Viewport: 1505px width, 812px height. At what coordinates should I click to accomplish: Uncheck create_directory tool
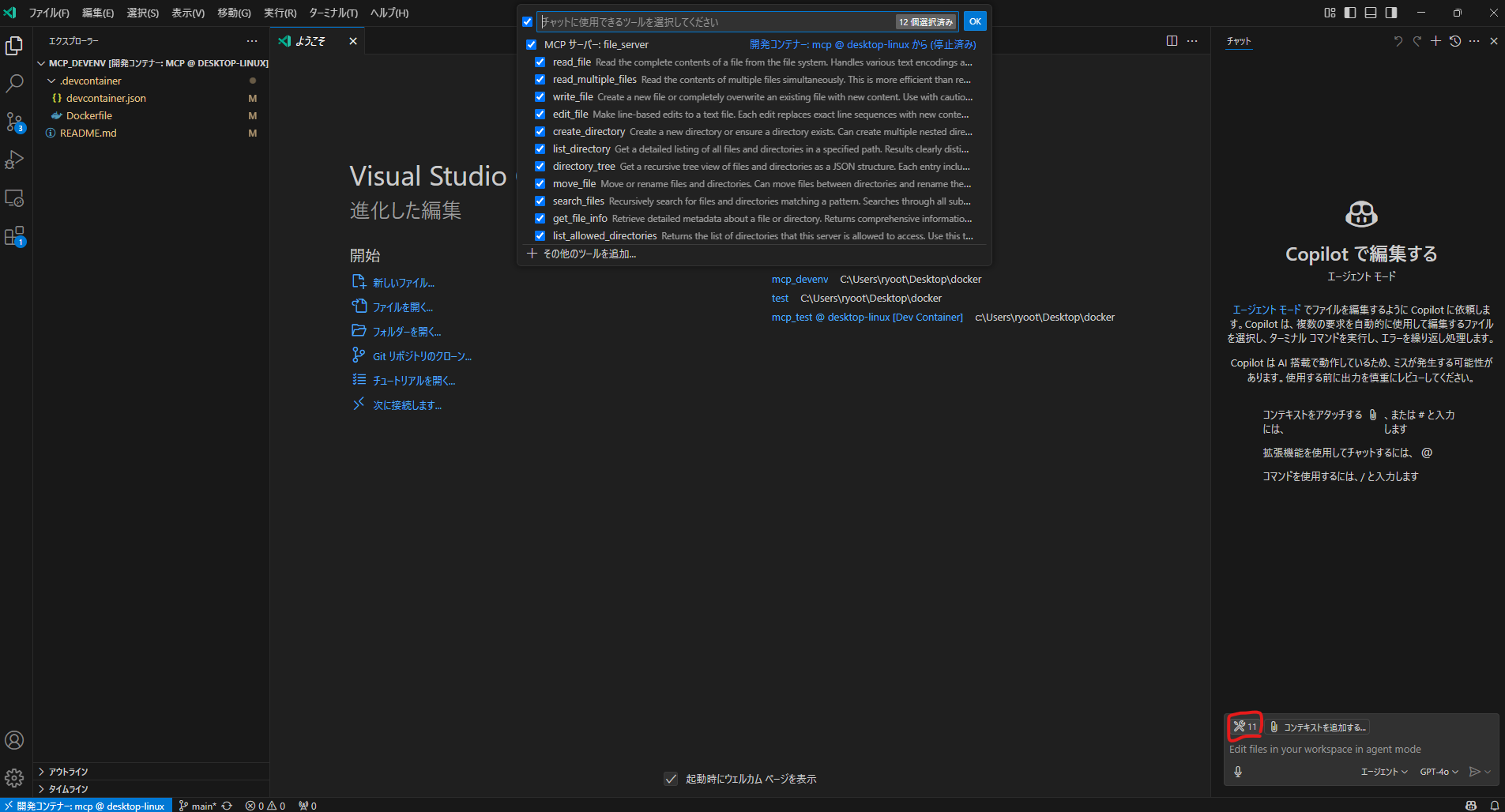540,132
